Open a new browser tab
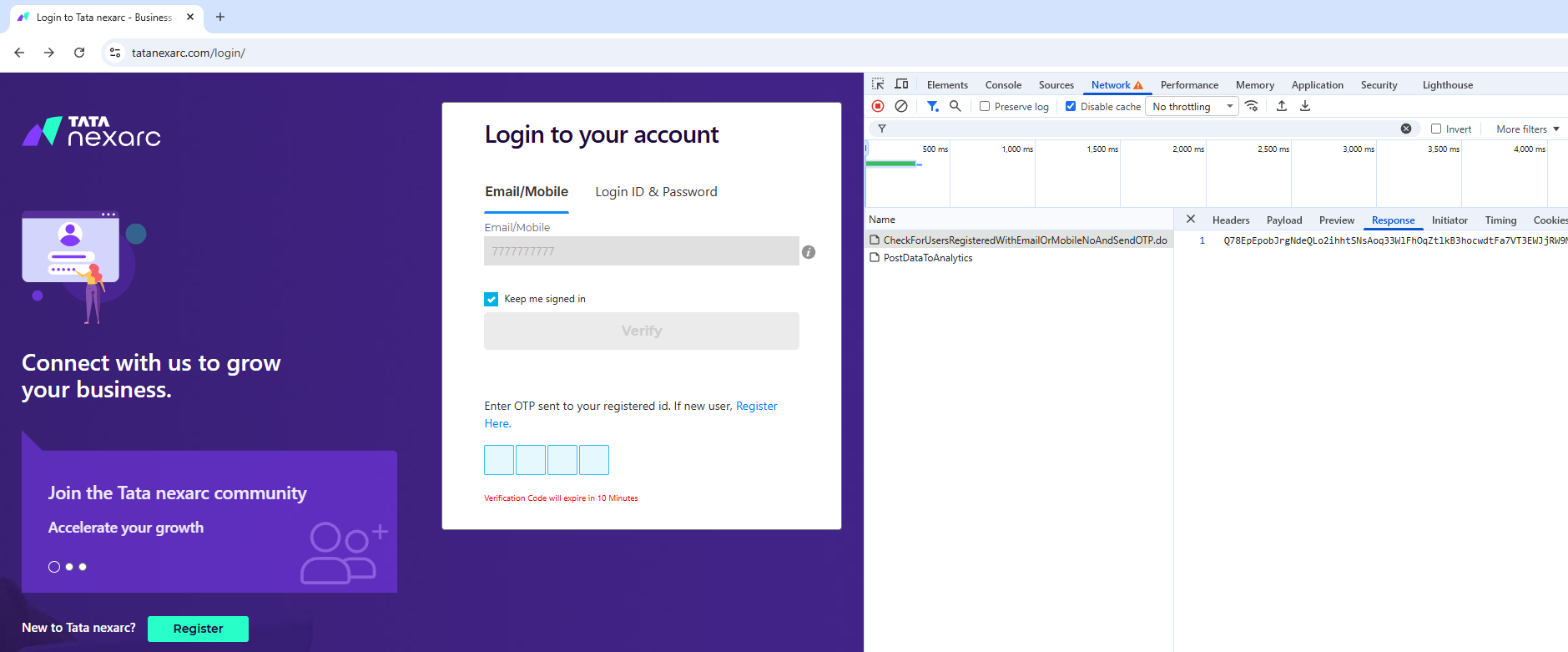This screenshot has height=652, width=1568. pyautogui.click(x=220, y=17)
